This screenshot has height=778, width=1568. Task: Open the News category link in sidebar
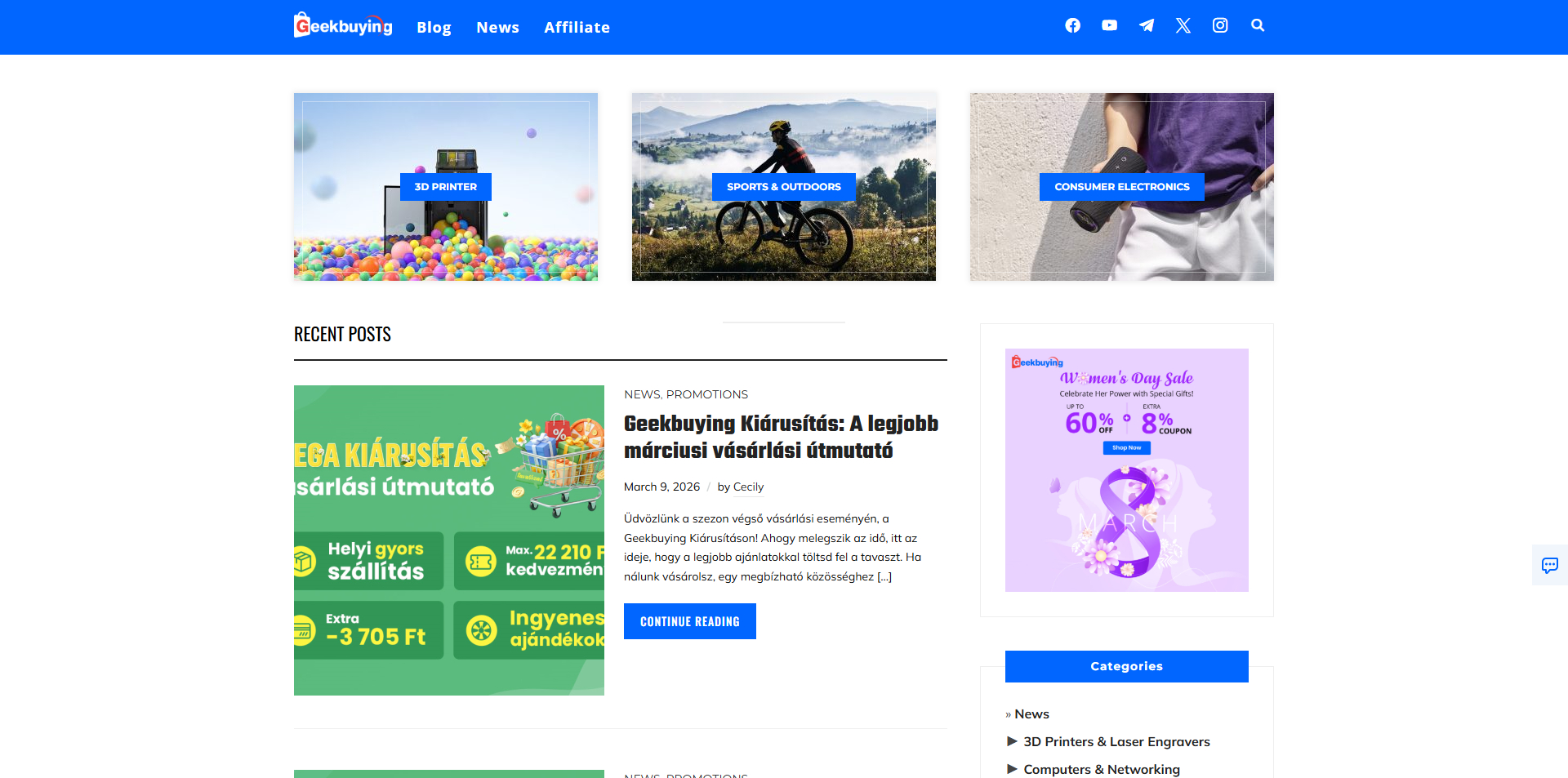point(1031,714)
